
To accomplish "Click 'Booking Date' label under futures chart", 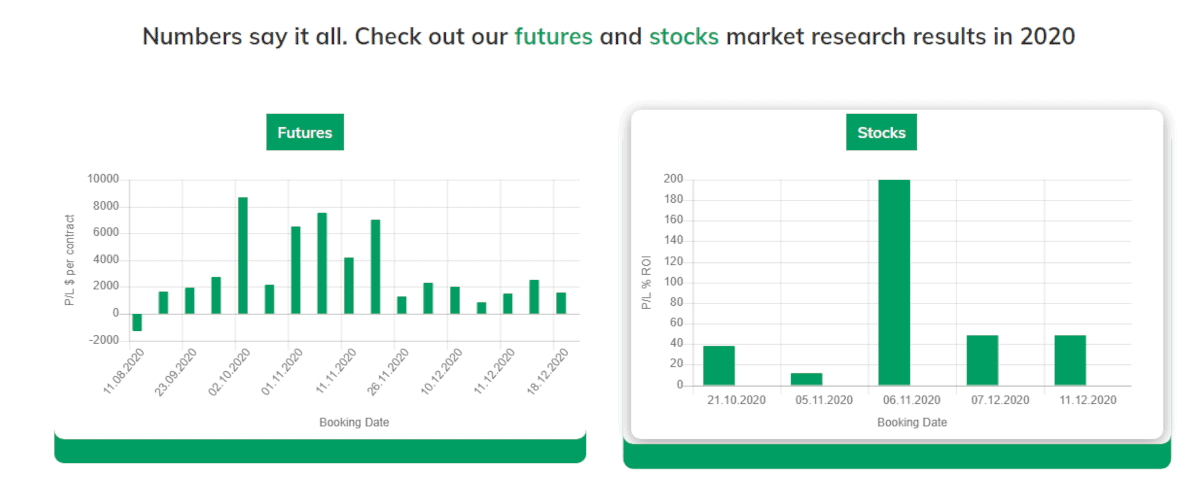I will coord(354,422).
